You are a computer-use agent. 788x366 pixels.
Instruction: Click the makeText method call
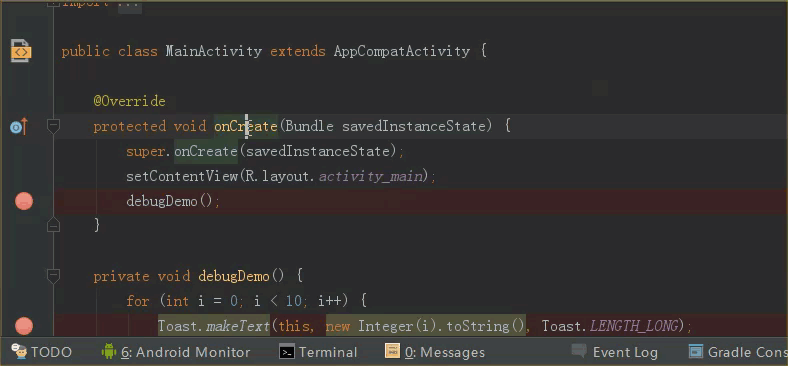pos(238,326)
